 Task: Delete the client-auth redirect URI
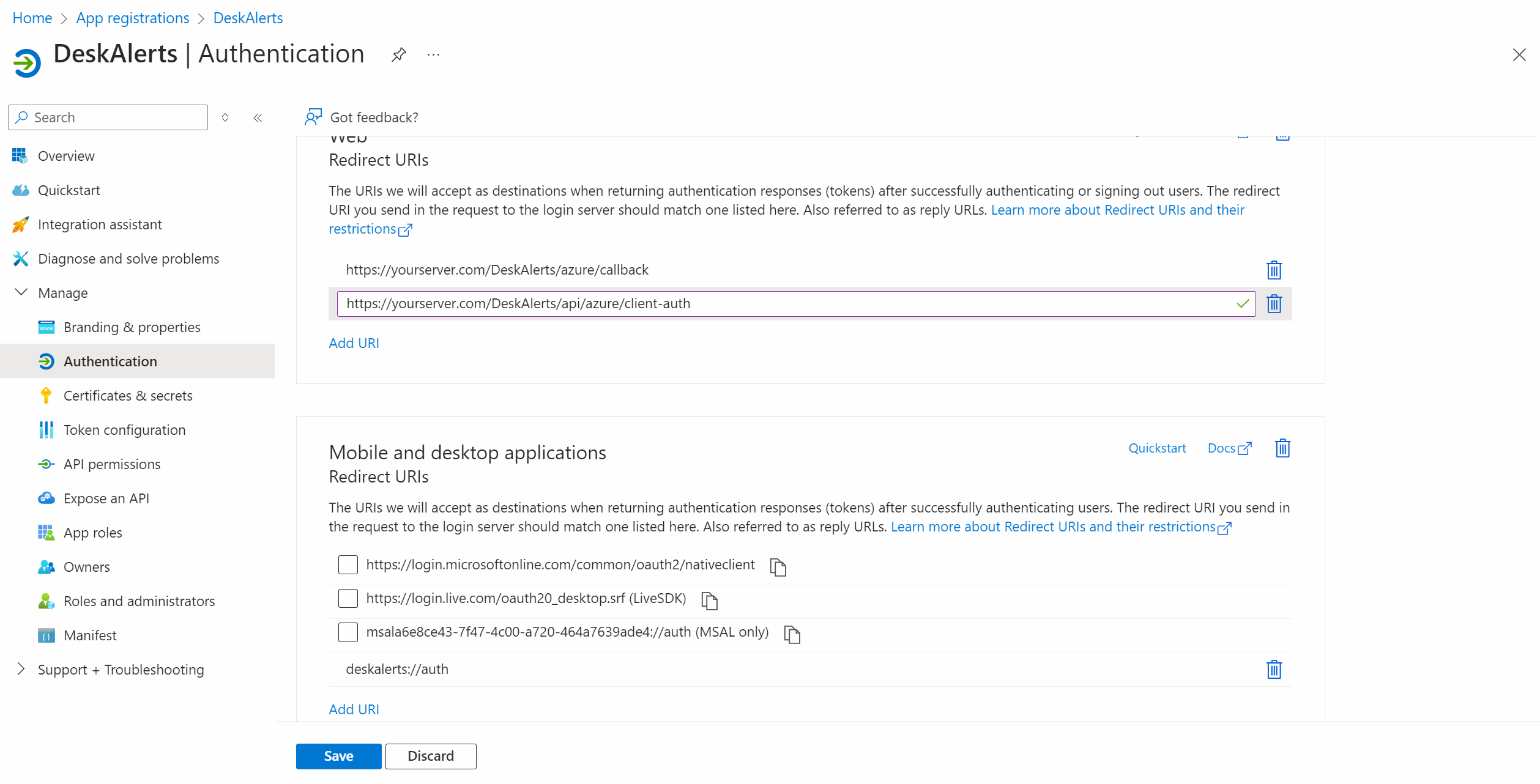tap(1274, 303)
